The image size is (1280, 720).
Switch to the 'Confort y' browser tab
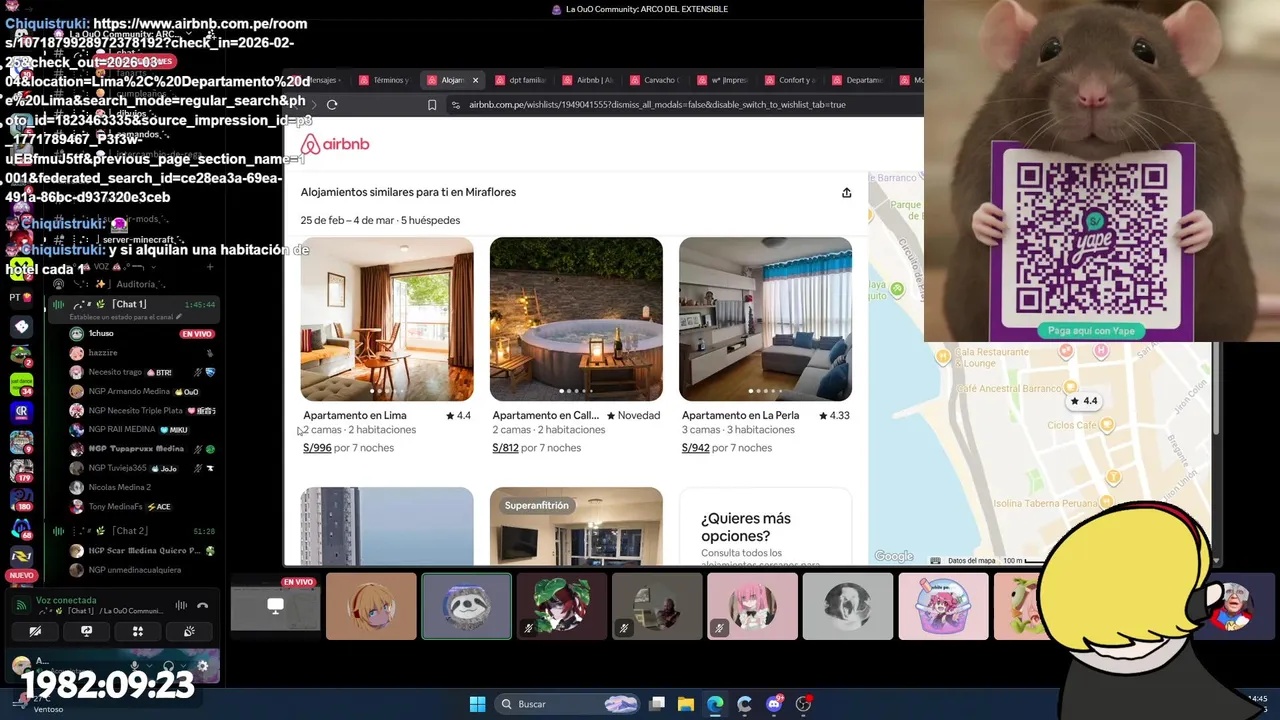(x=790, y=80)
